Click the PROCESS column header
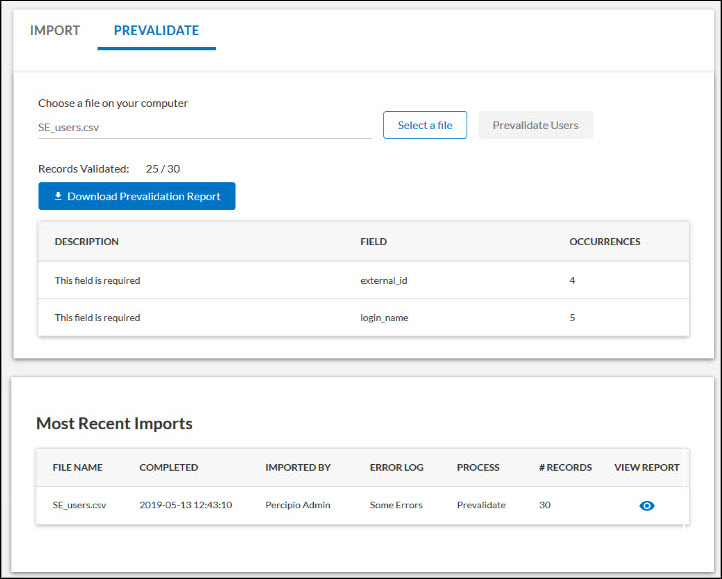The height and width of the screenshot is (579, 722). point(478,468)
